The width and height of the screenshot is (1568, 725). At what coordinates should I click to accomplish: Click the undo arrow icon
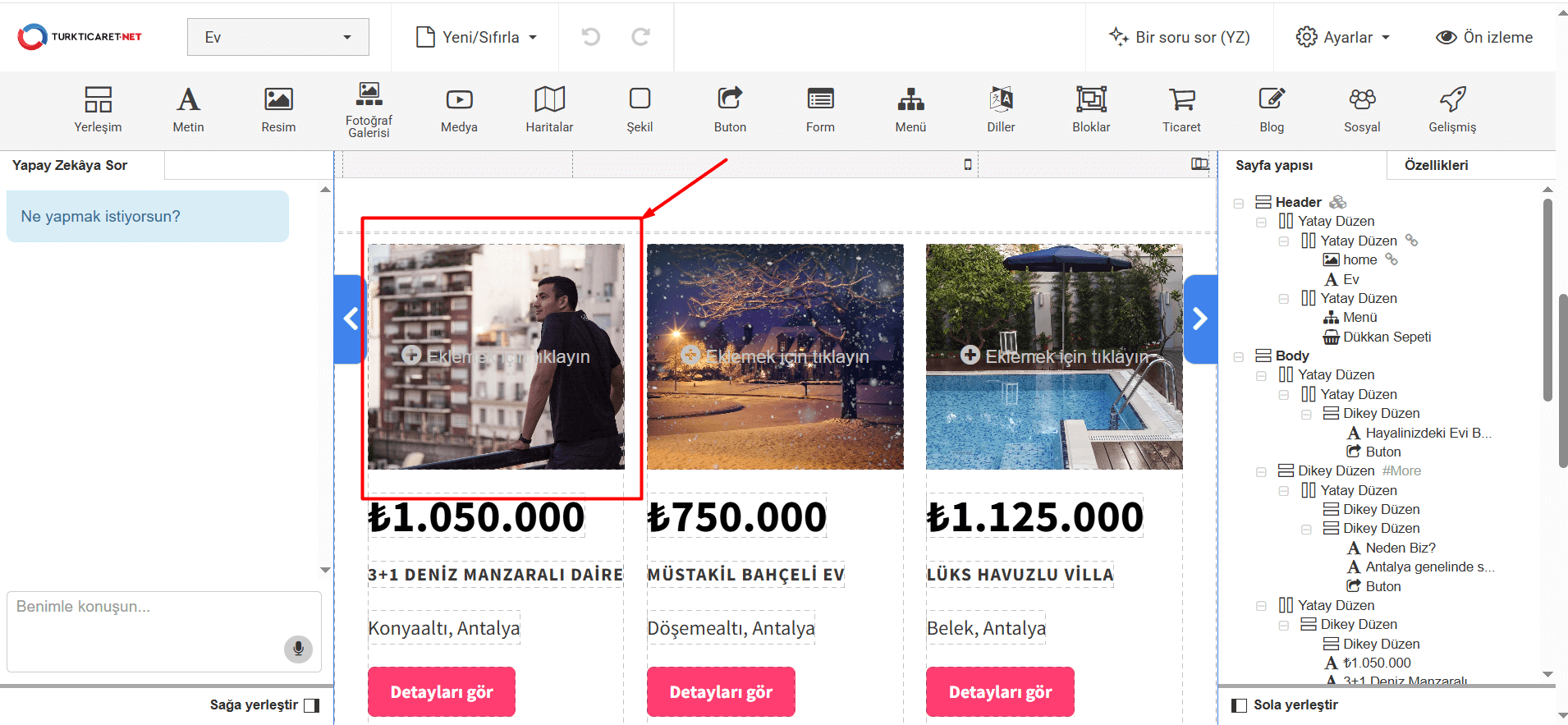click(x=590, y=37)
